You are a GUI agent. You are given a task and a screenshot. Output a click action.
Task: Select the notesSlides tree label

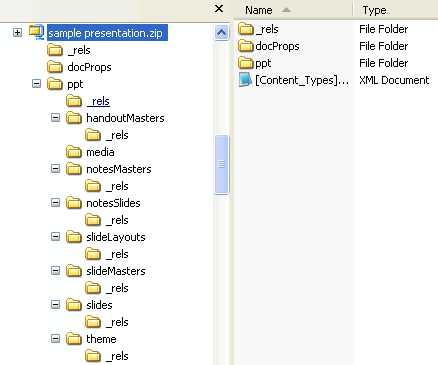click(x=113, y=203)
